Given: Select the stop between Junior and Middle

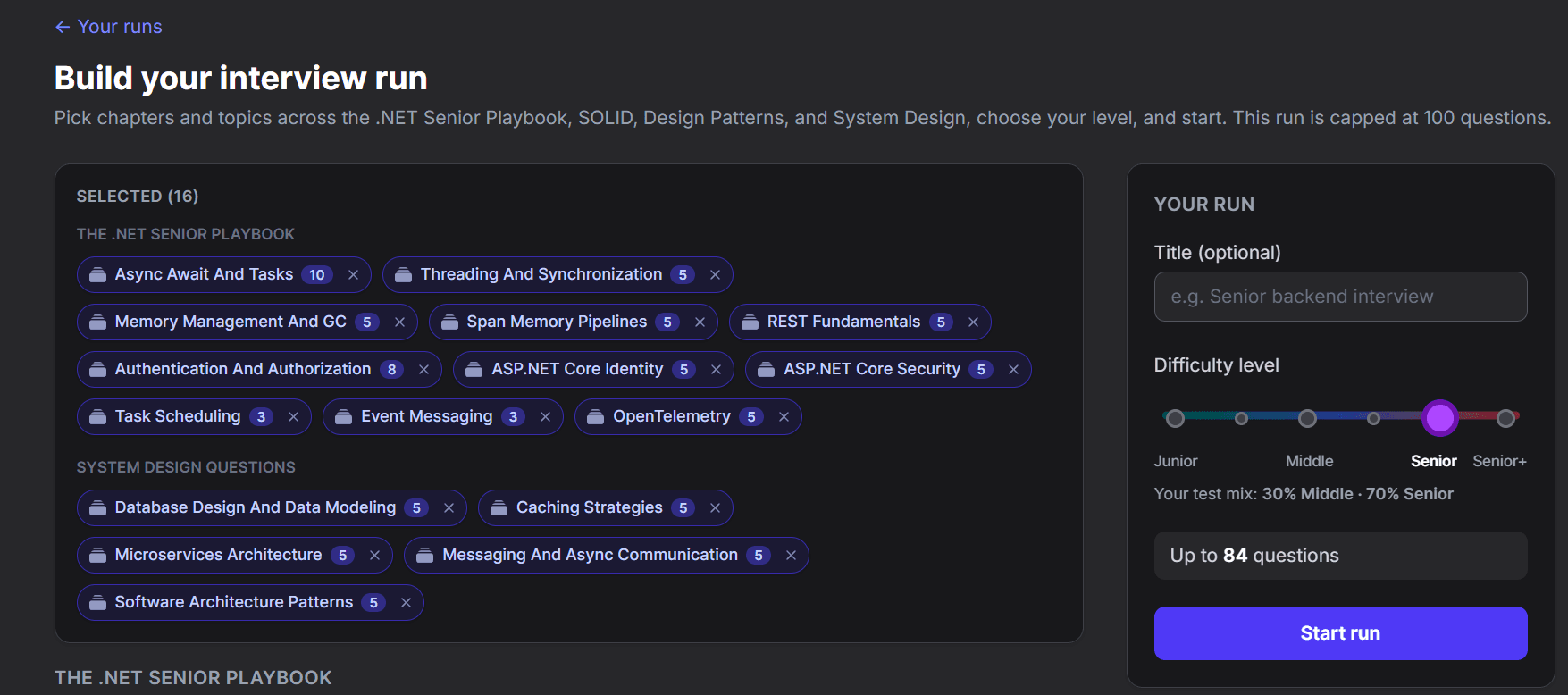Looking at the screenshot, I should (1241, 418).
